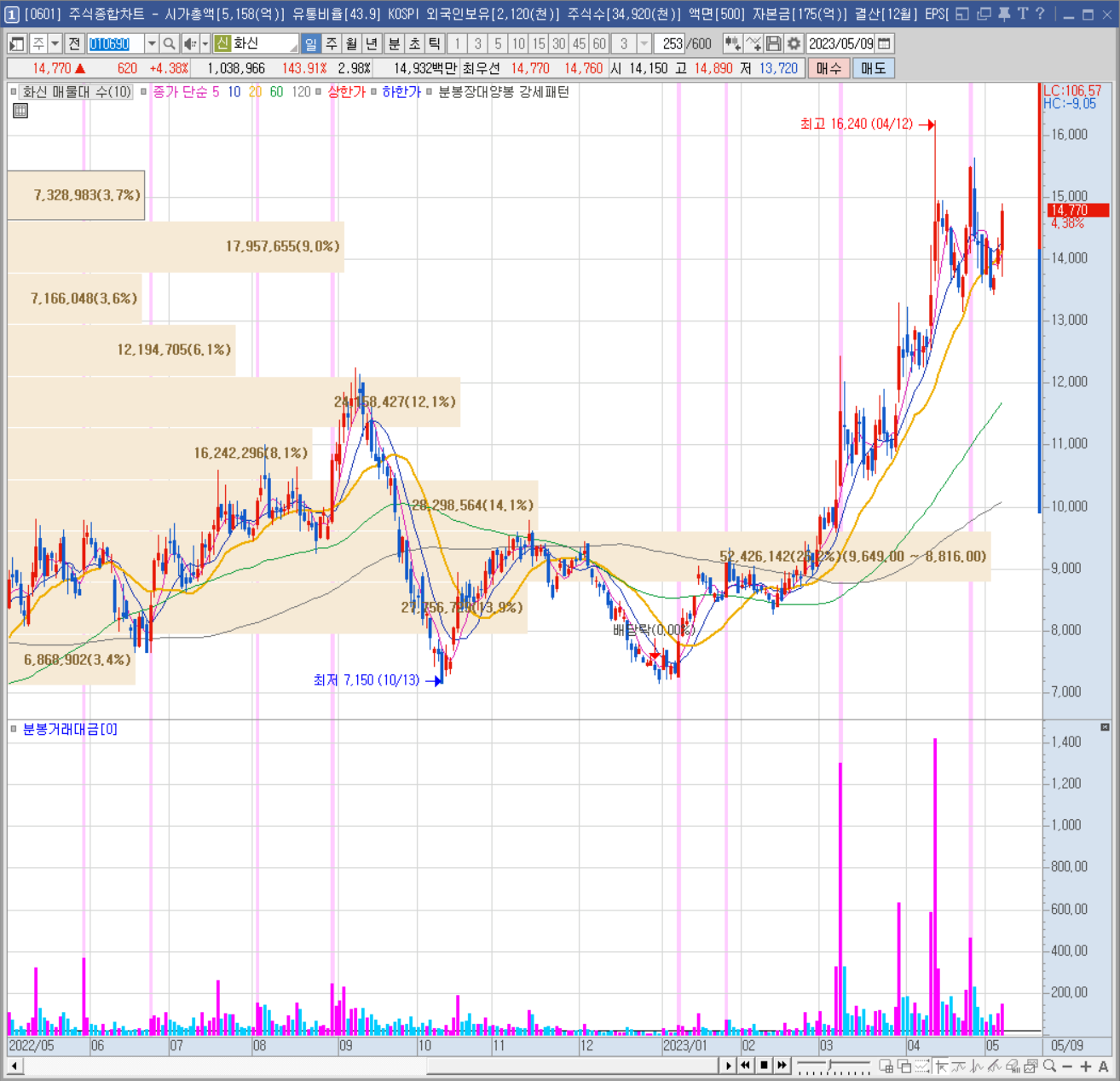Open the small grid table icon under chart legend
The width and height of the screenshot is (1120, 1081).
pos(20,110)
